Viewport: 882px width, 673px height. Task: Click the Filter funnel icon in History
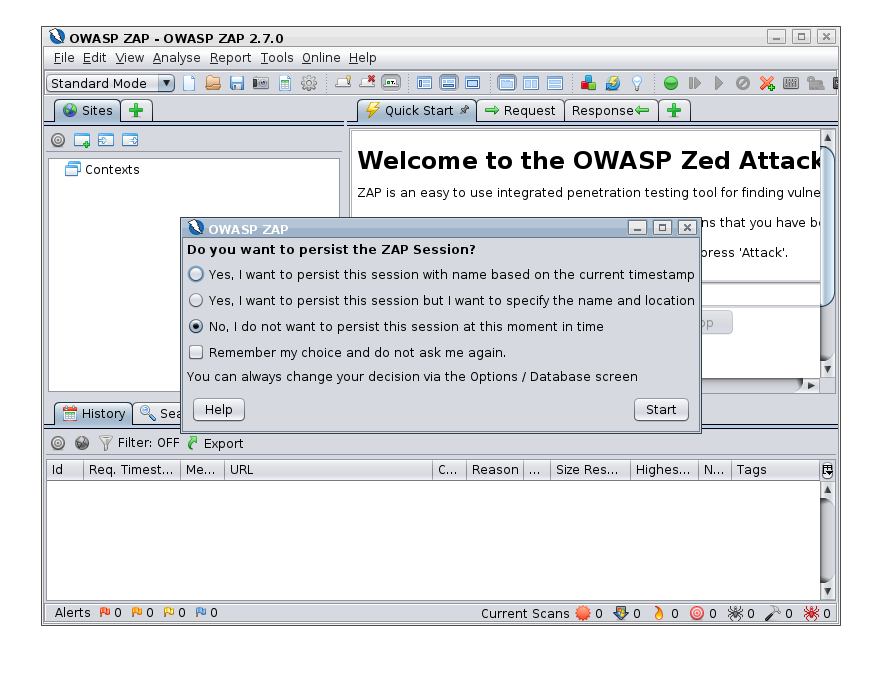point(105,443)
